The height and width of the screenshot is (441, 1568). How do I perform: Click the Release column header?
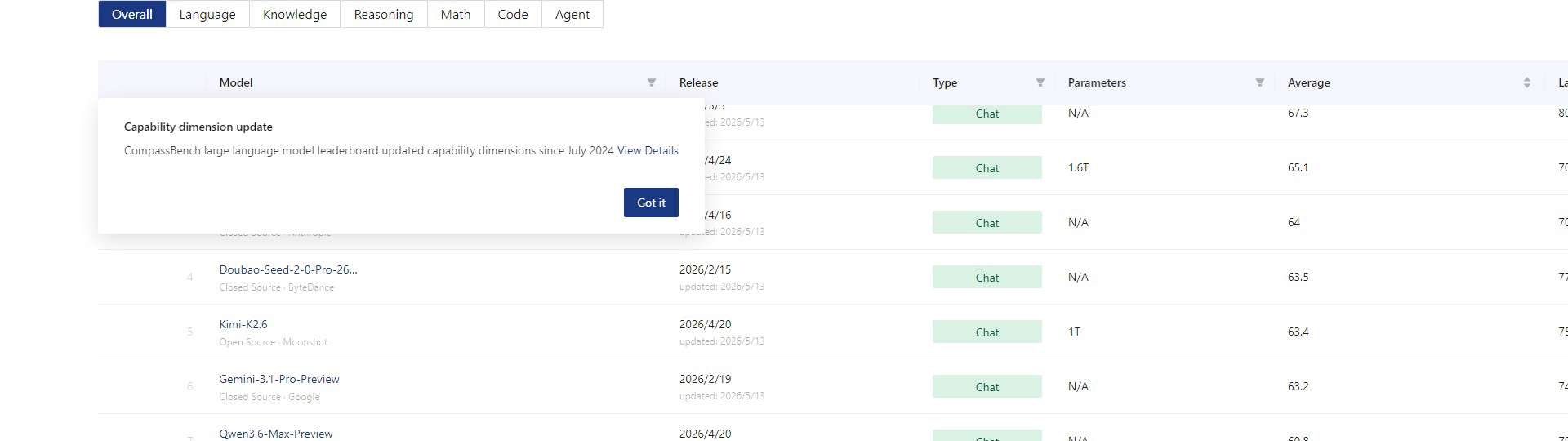pyautogui.click(x=699, y=82)
